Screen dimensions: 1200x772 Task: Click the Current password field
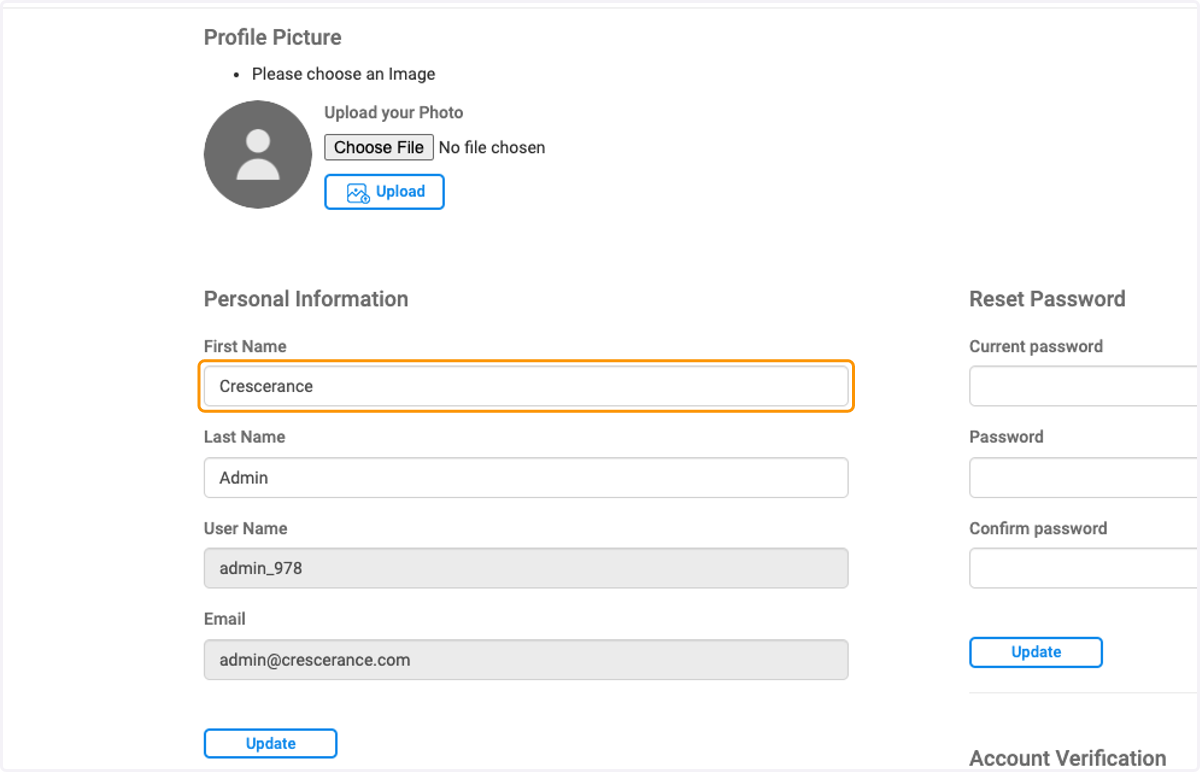tap(1084, 386)
